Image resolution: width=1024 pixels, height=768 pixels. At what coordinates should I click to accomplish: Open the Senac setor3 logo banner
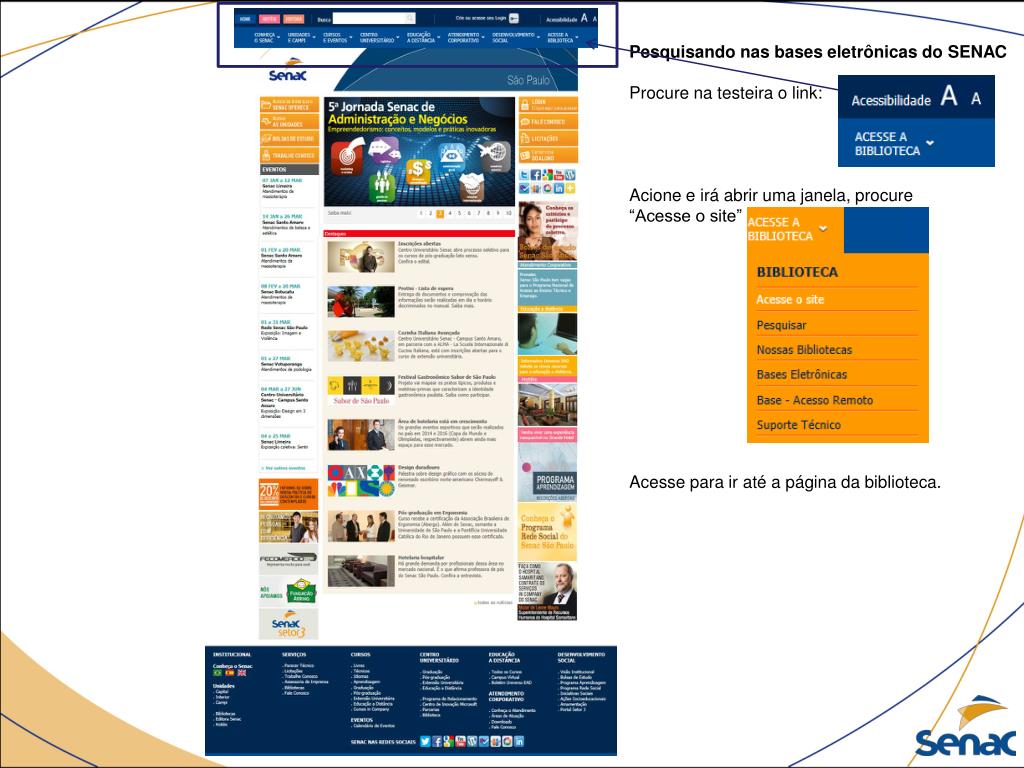[289, 624]
